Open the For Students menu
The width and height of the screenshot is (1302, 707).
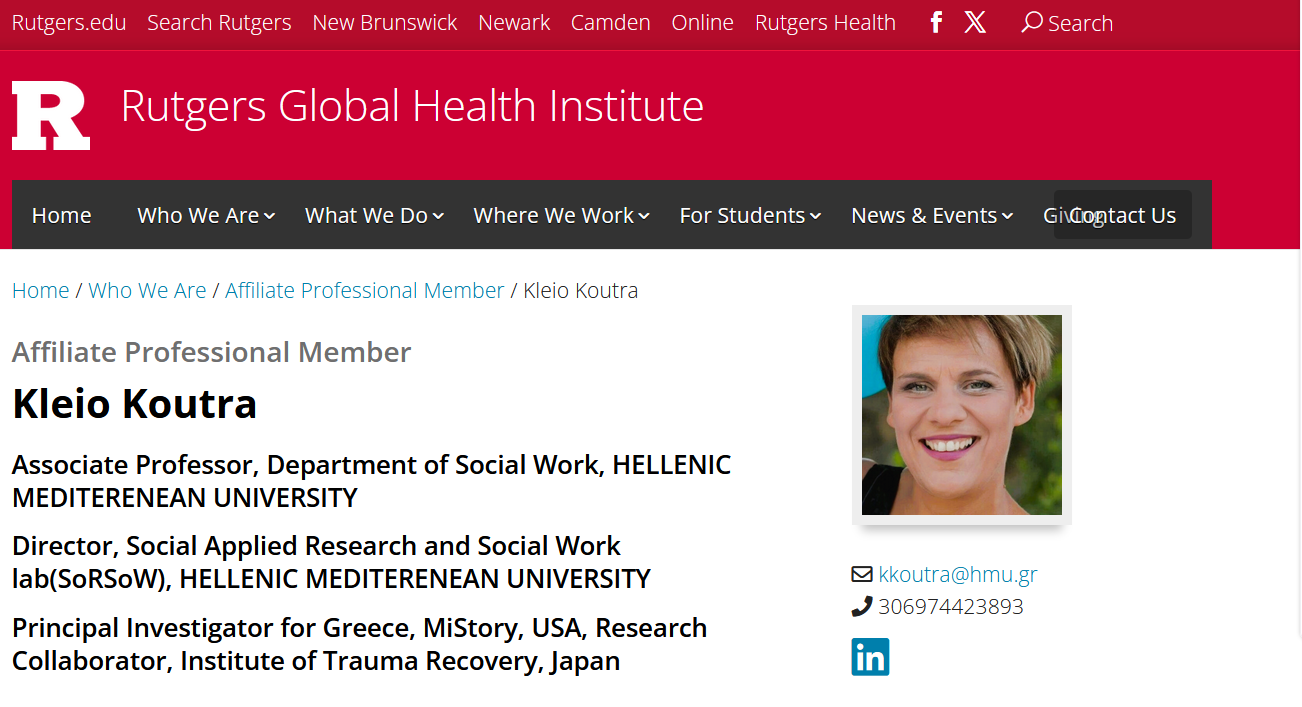tap(742, 215)
